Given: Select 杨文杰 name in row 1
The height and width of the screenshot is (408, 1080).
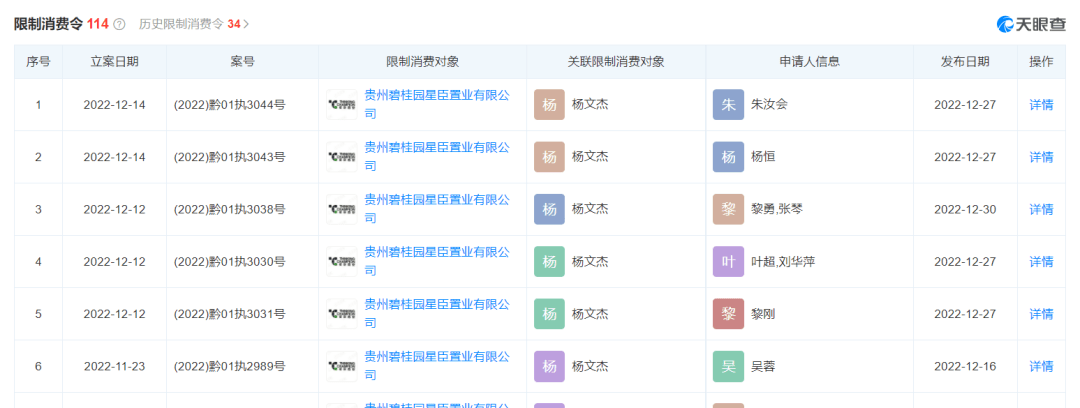Looking at the screenshot, I should (x=590, y=105).
